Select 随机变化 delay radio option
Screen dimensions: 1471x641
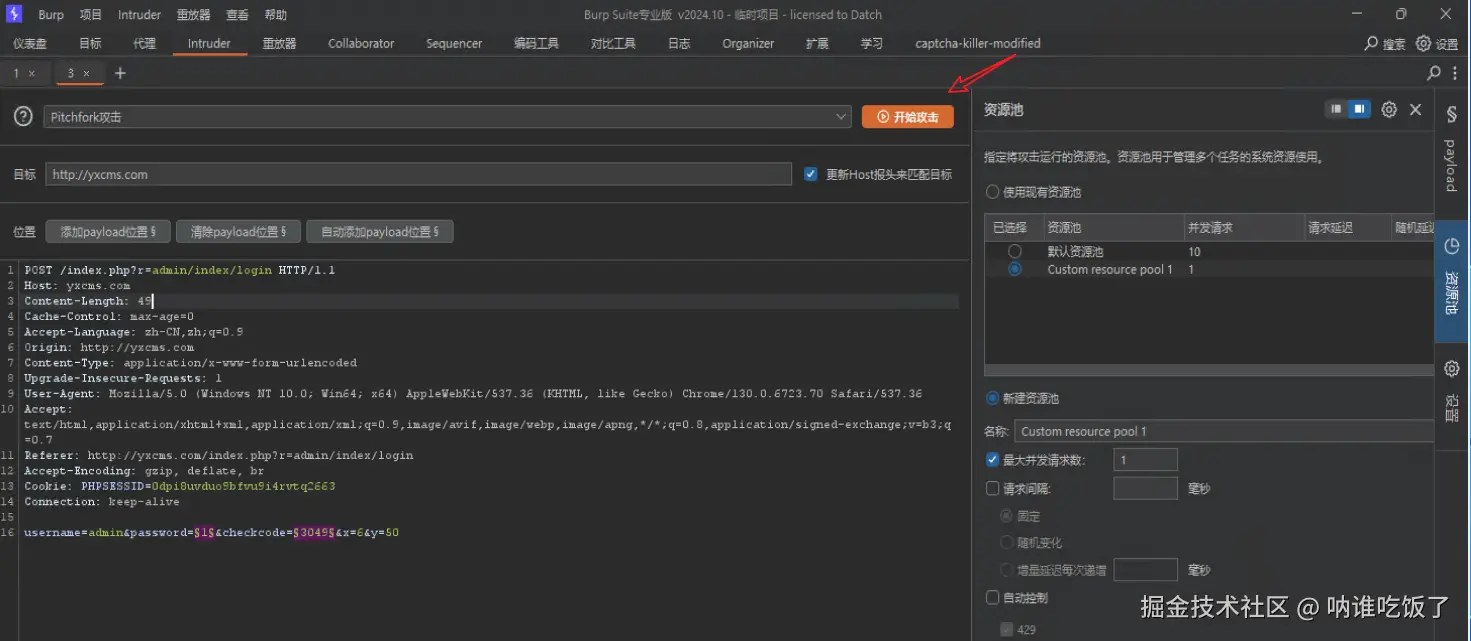click(x=1007, y=542)
